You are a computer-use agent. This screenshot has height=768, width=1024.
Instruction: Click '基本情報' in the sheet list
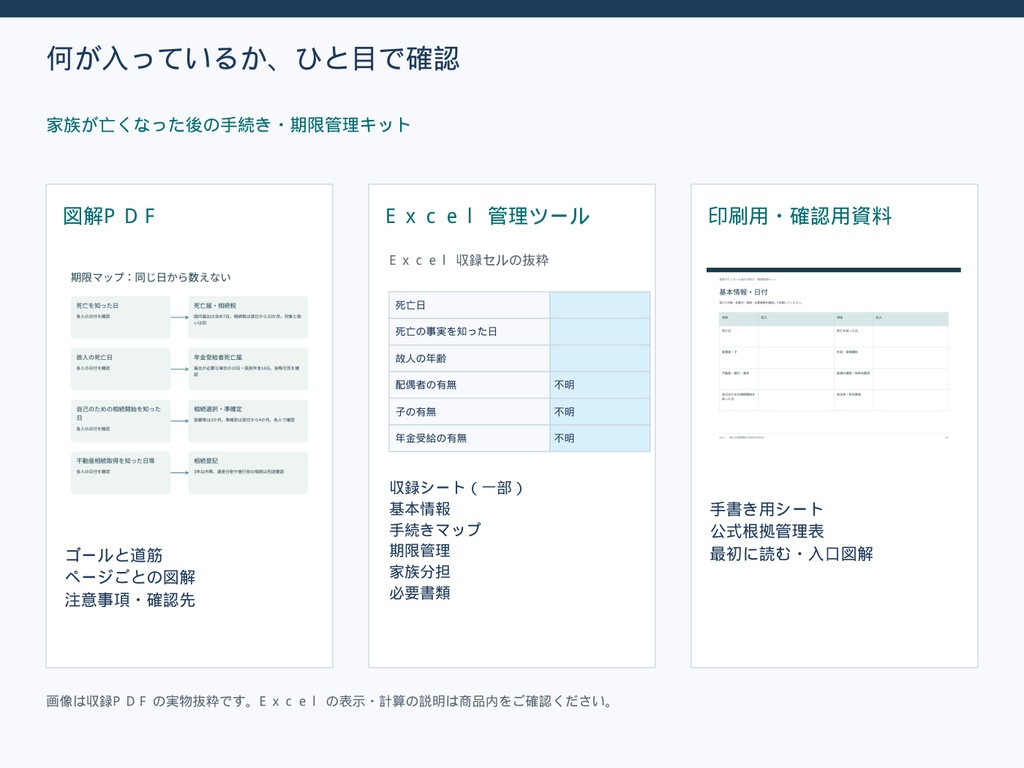point(420,509)
